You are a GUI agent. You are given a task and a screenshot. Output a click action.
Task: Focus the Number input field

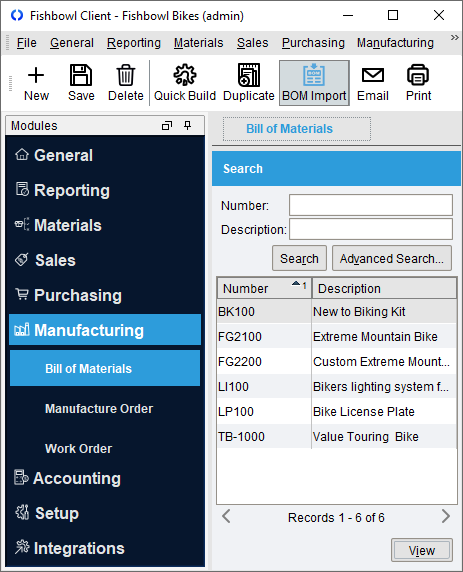371,205
